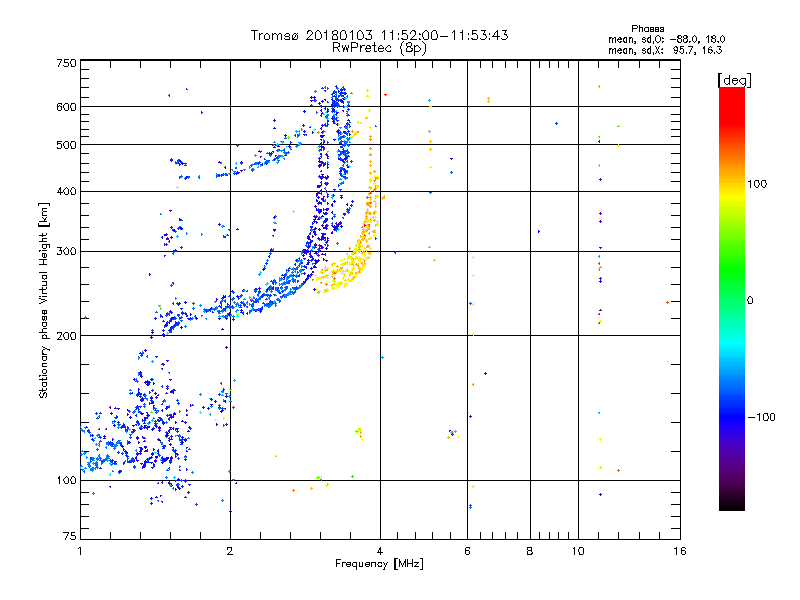Click the y-axis tick label '500'
This screenshot has width=800, height=600.
click(x=66, y=145)
